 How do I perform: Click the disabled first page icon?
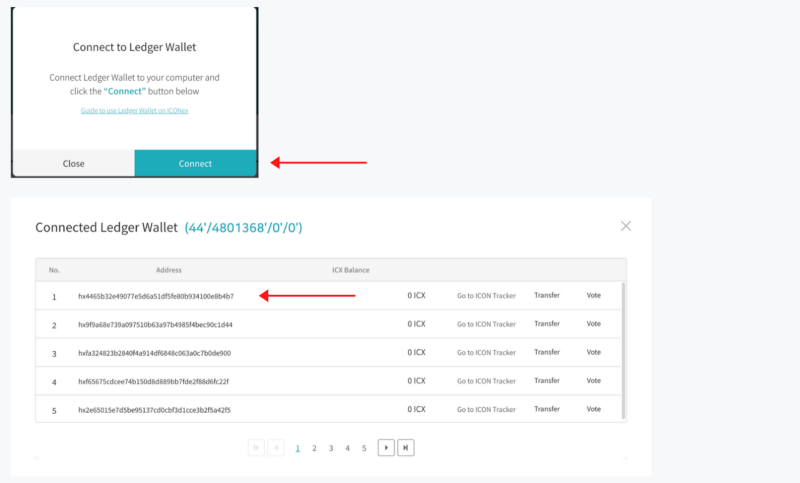tap(256, 448)
